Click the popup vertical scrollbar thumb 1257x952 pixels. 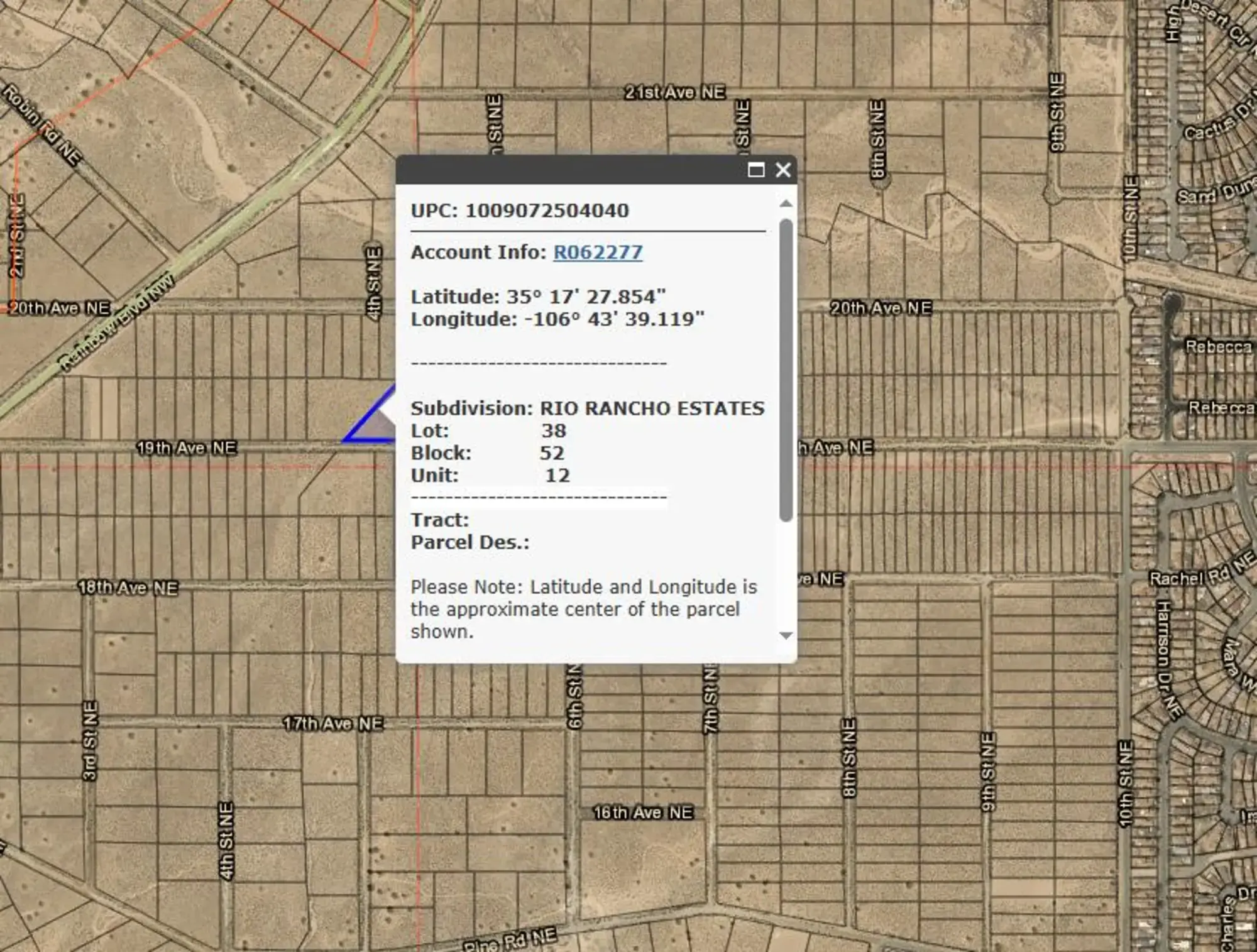tap(786, 369)
